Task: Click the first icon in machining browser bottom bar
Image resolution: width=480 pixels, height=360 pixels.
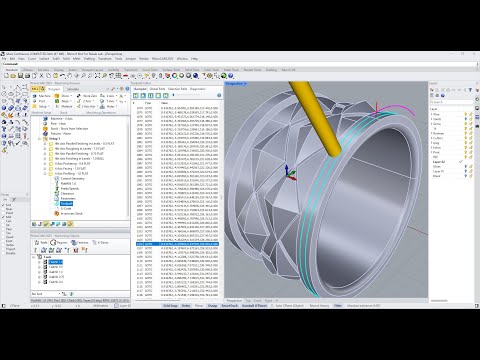Action: click(34, 224)
